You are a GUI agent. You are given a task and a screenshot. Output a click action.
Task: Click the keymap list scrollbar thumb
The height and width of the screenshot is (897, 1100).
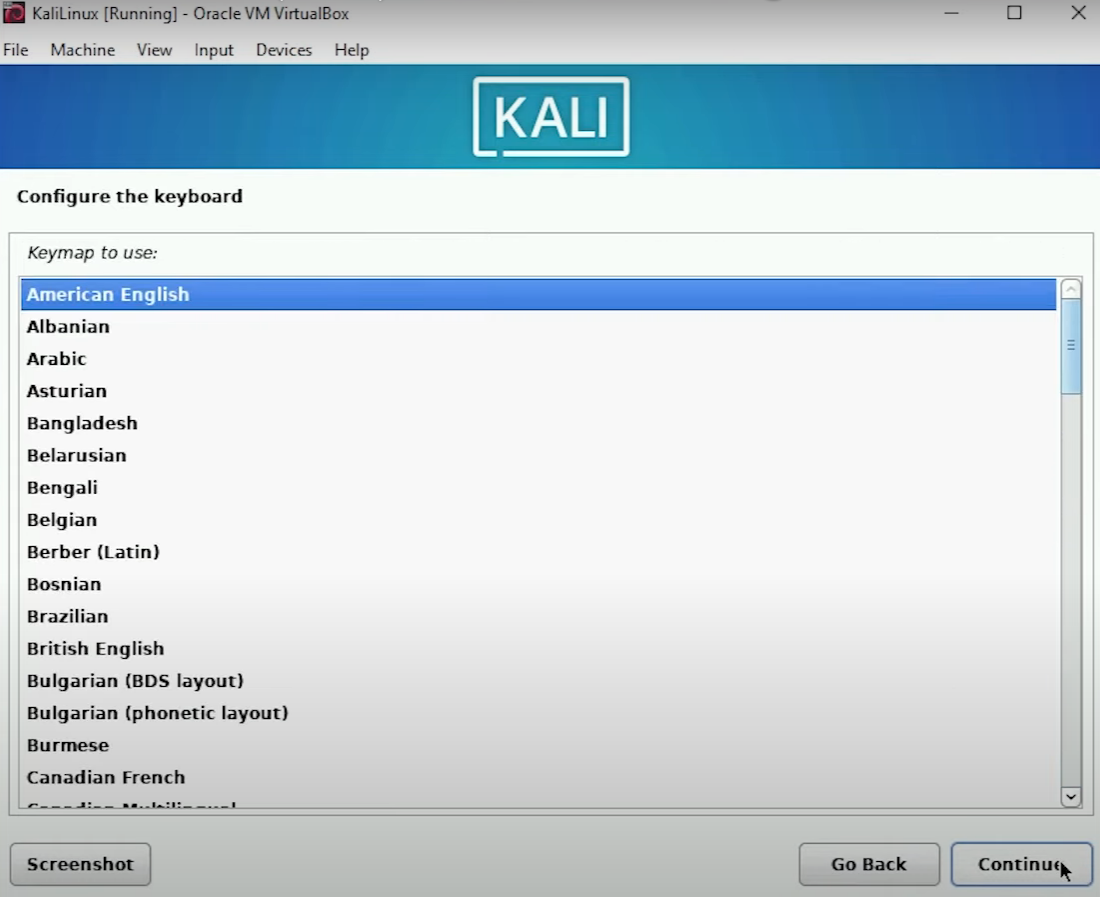(1071, 346)
